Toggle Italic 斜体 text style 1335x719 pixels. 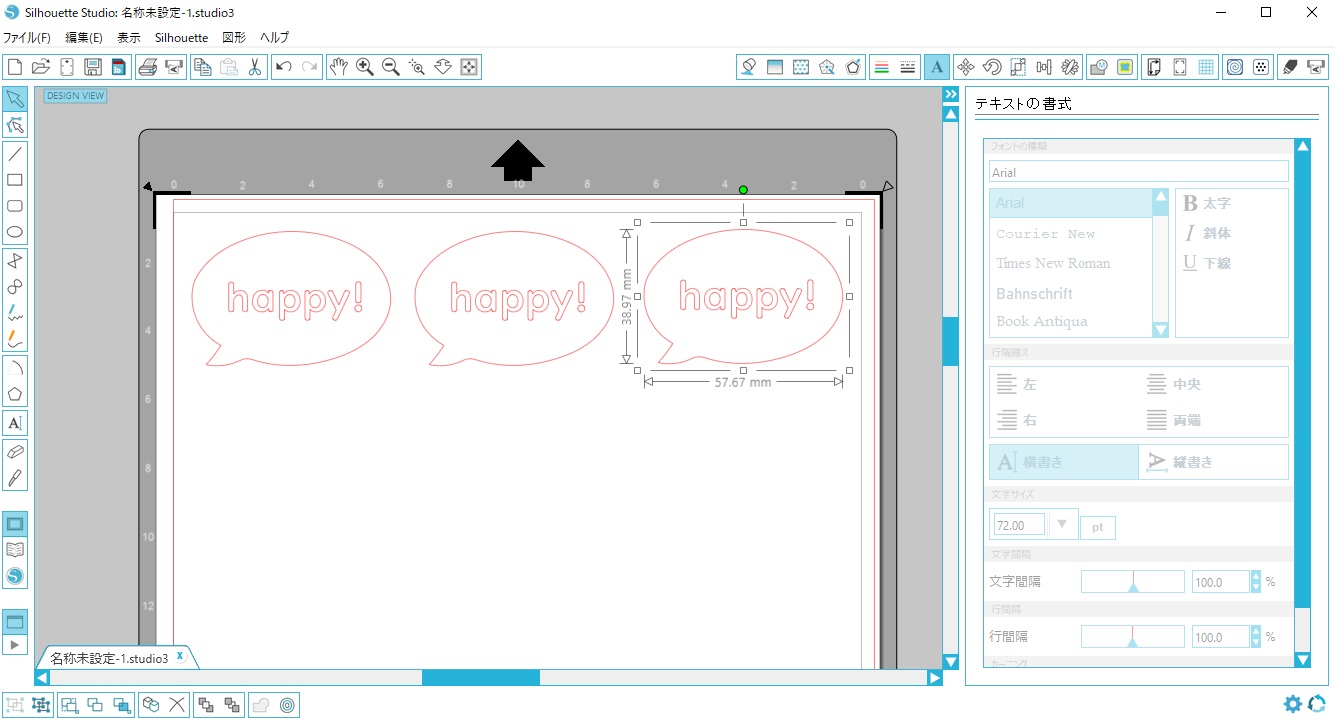coord(1207,233)
